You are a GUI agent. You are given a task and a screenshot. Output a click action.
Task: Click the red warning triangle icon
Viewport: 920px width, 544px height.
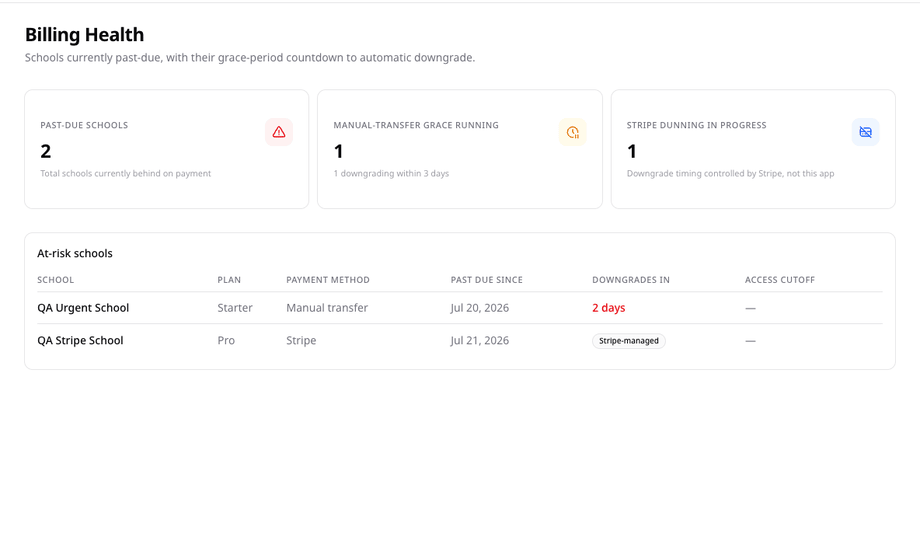[x=279, y=132]
